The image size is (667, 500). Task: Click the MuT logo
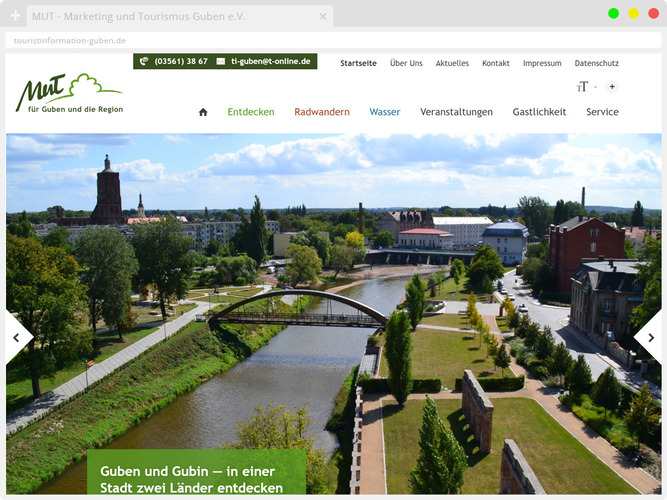click(69, 93)
